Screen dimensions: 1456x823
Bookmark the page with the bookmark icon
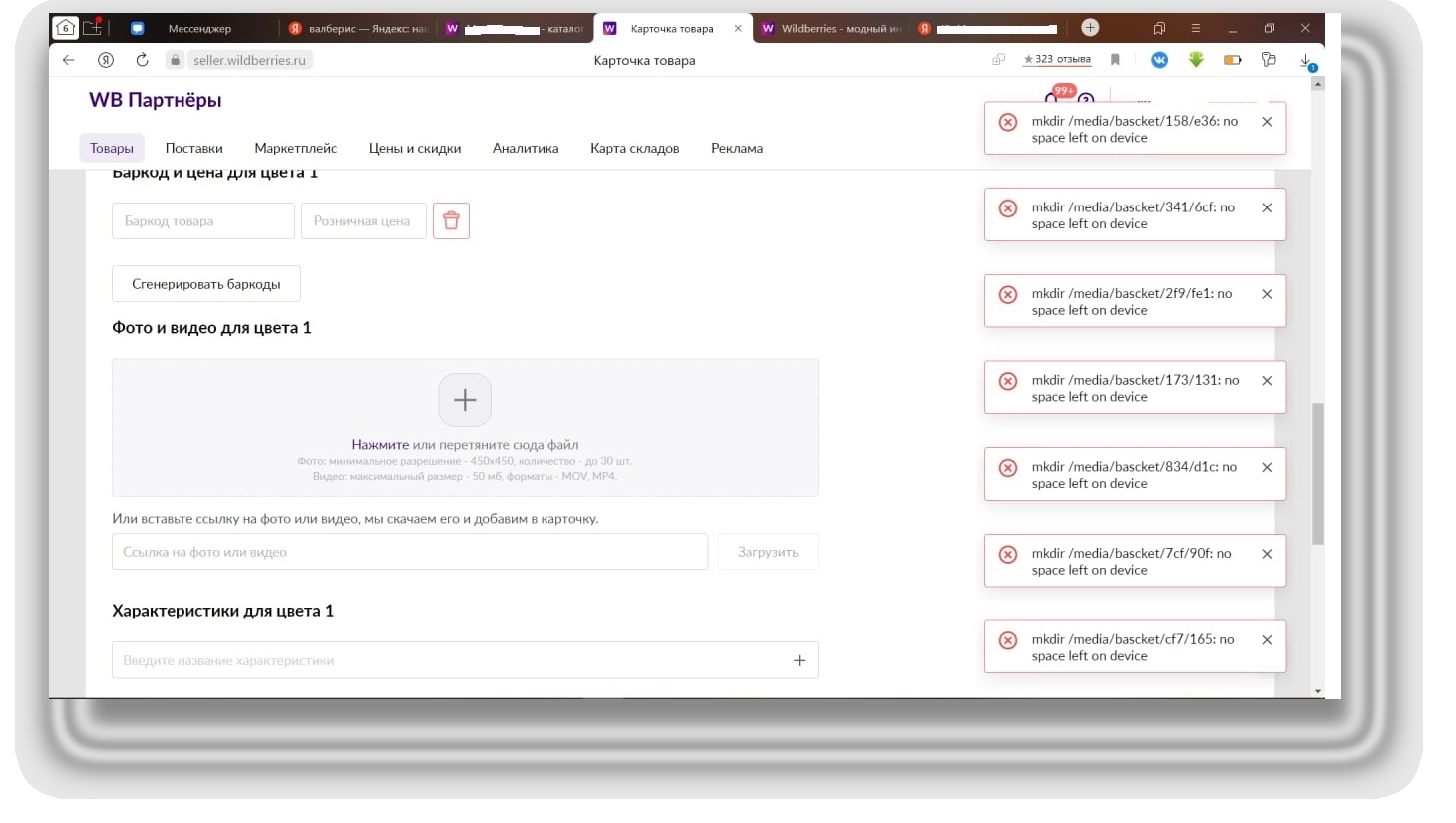pyautogui.click(x=1115, y=60)
